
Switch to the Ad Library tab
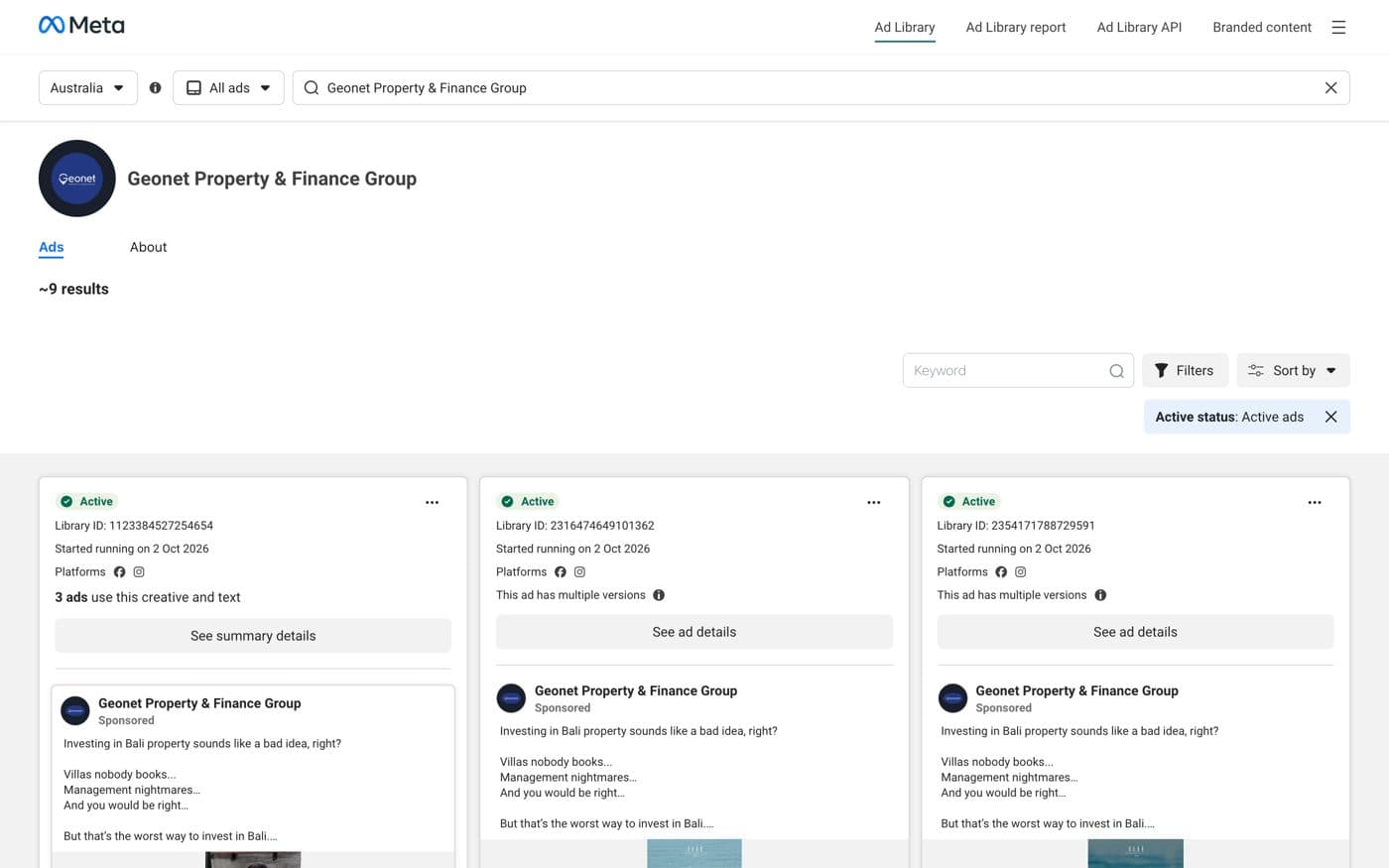coord(904,27)
